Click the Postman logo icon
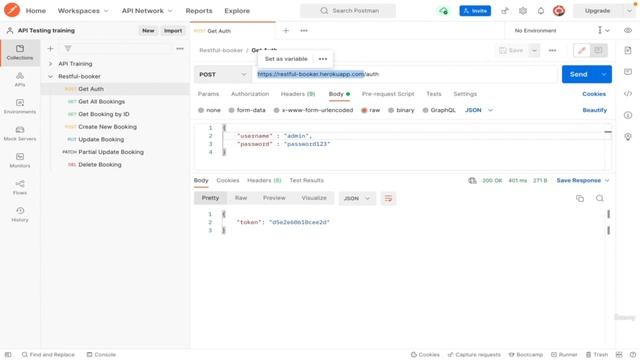This screenshot has height=360, width=640. tap(12, 10)
